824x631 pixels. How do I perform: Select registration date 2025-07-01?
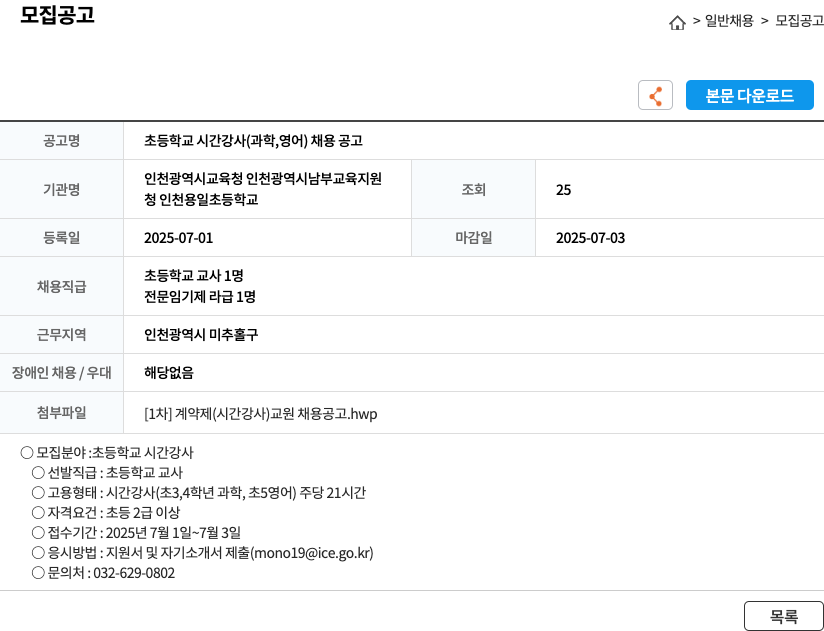point(179,238)
